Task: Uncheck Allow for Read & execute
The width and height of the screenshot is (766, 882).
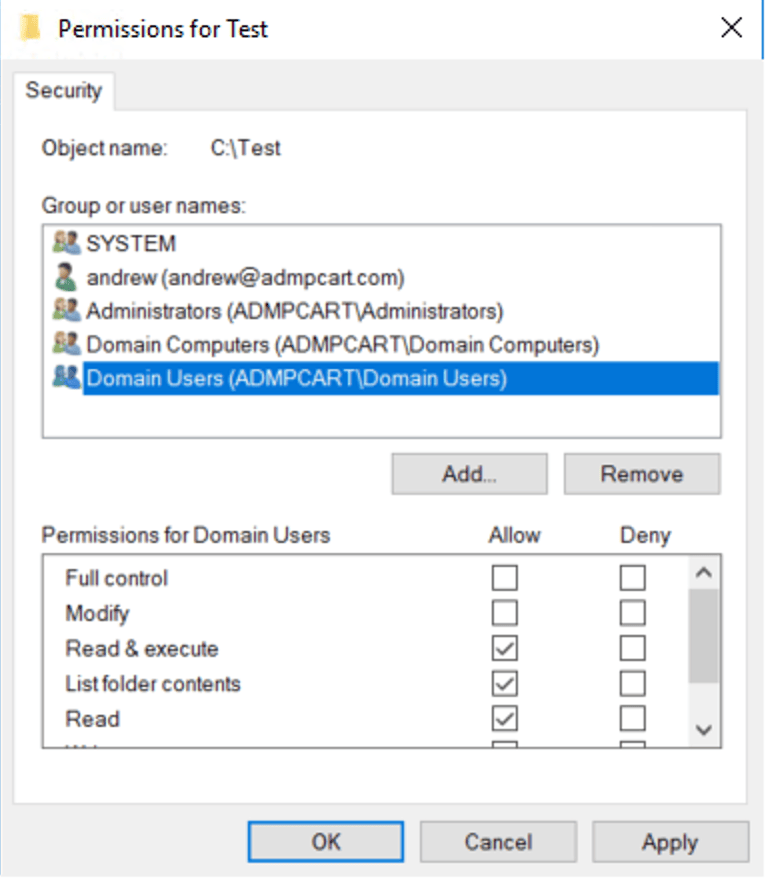Action: pyautogui.click(x=505, y=648)
